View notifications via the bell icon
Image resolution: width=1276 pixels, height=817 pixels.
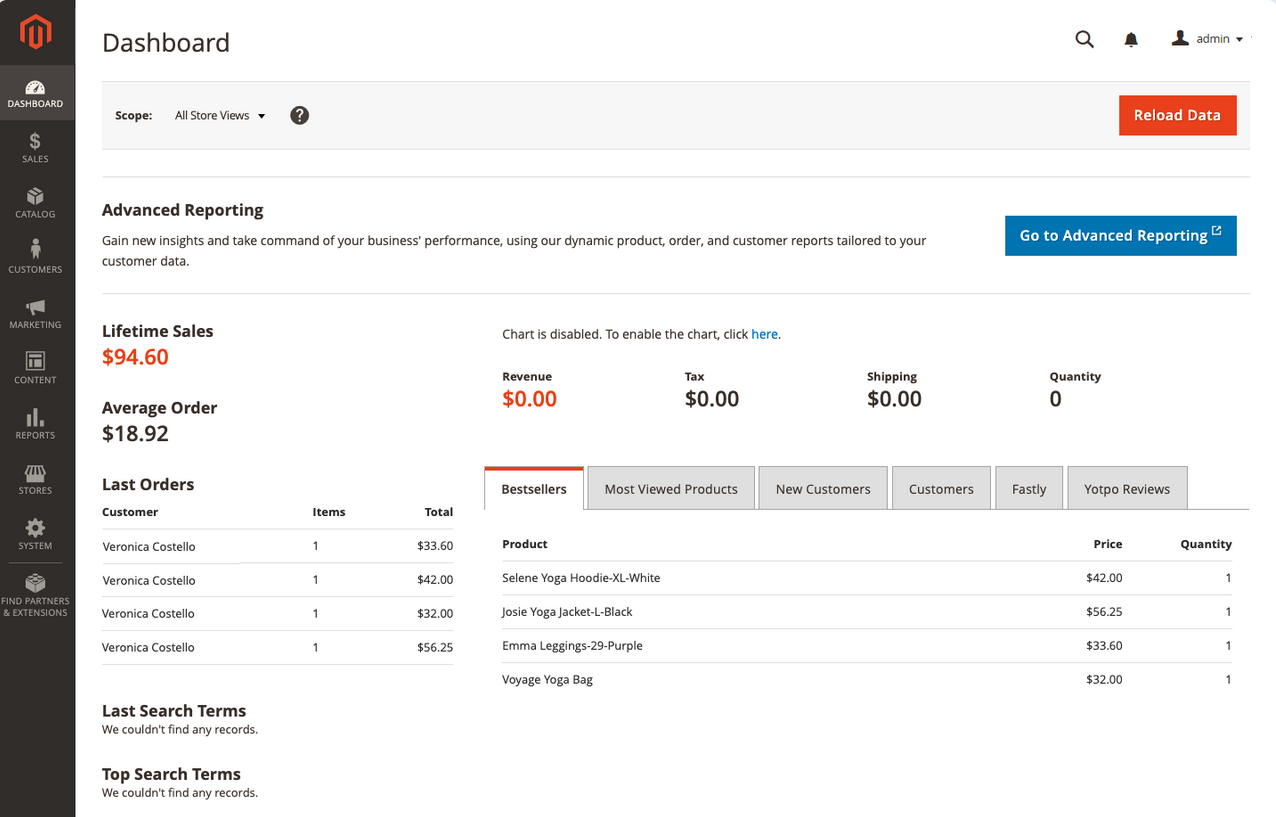(1131, 39)
